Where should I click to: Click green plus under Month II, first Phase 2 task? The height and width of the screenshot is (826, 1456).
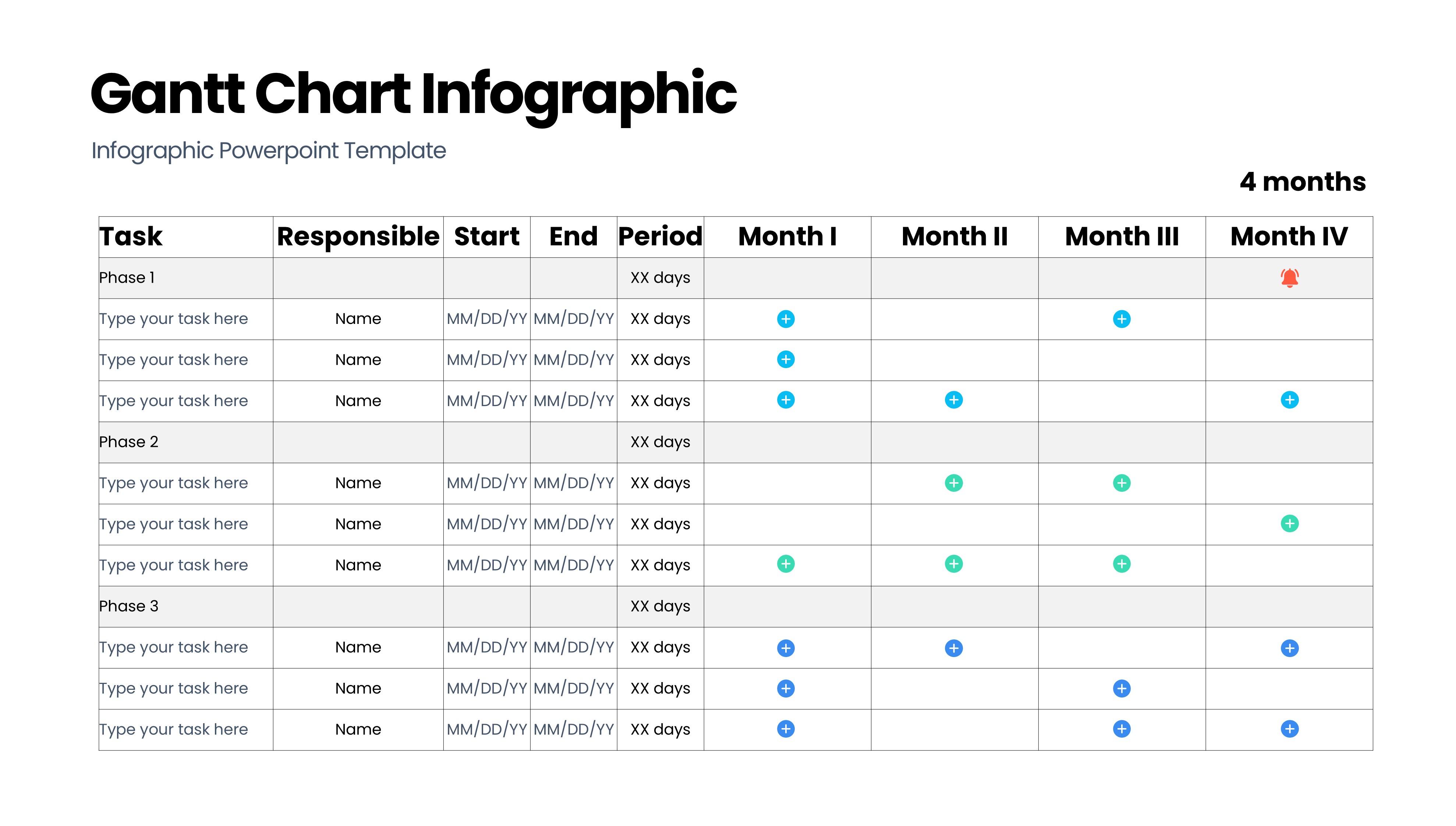tap(954, 483)
